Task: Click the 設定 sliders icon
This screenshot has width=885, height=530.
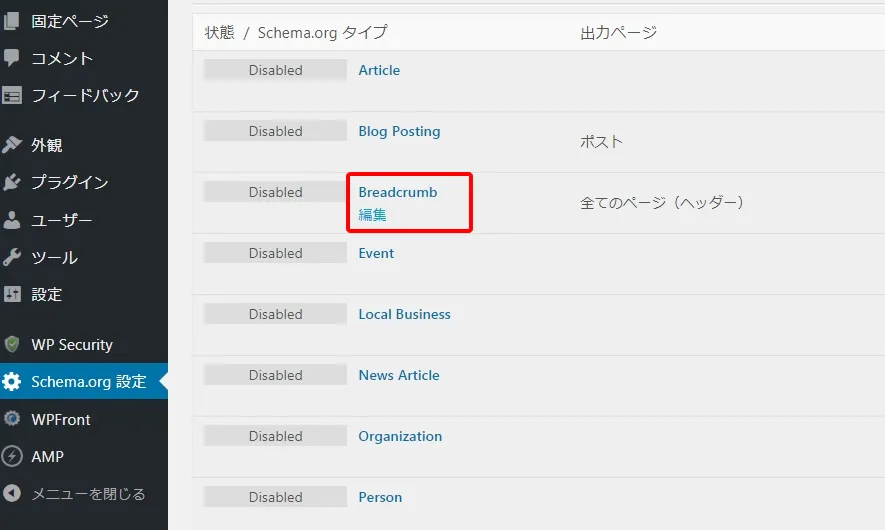Action: 12,294
